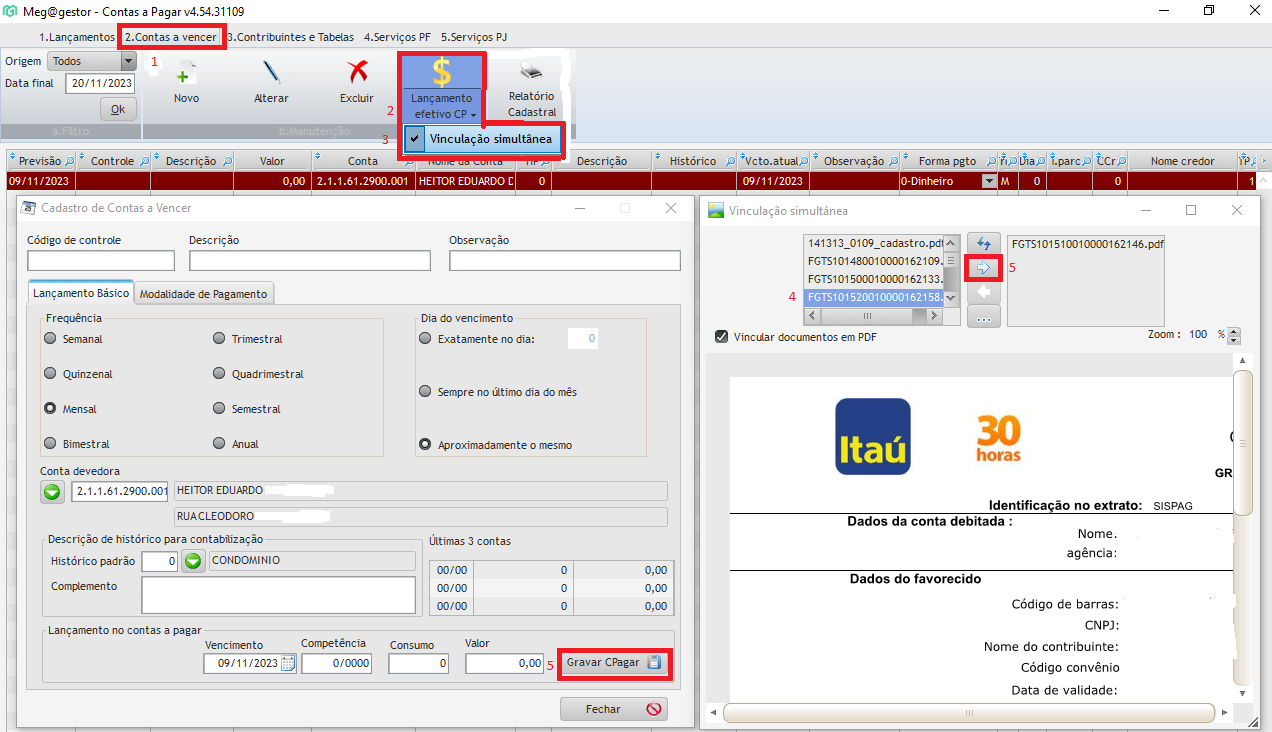The image size is (1272, 732).
Task: Open the 3.Contribuintes e Tabelas menu
Action: (x=290, y=37)
